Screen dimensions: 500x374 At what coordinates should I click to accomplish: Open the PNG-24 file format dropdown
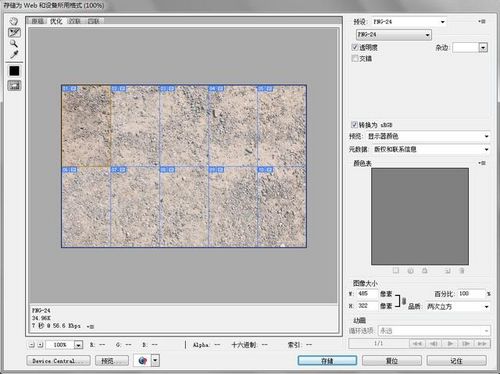pyautogui.click(x=394, y=35)
